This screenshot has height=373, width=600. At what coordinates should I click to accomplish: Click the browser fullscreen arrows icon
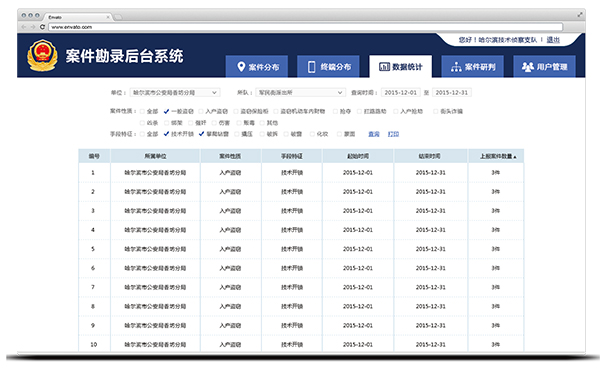tap(580, 15)
